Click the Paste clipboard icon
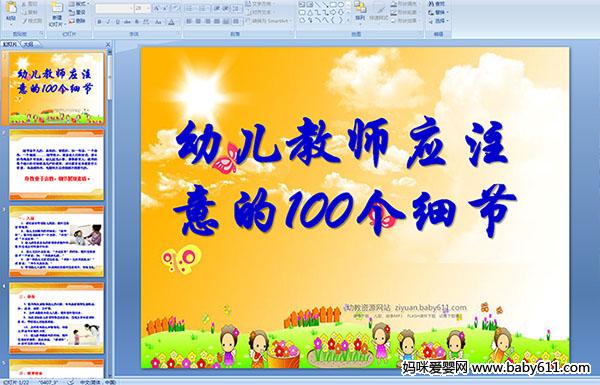Screen dimensions: 600x385 pyautogui.click(x=11, y=8)
